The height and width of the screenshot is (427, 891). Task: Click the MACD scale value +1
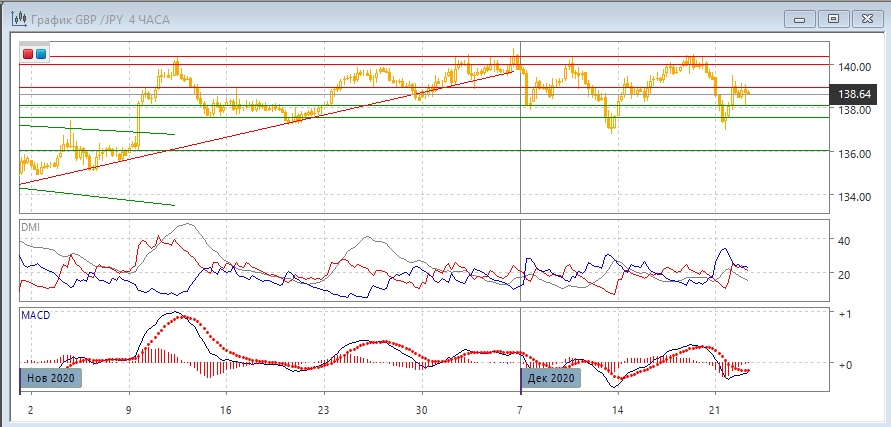(x=844, y=314)
